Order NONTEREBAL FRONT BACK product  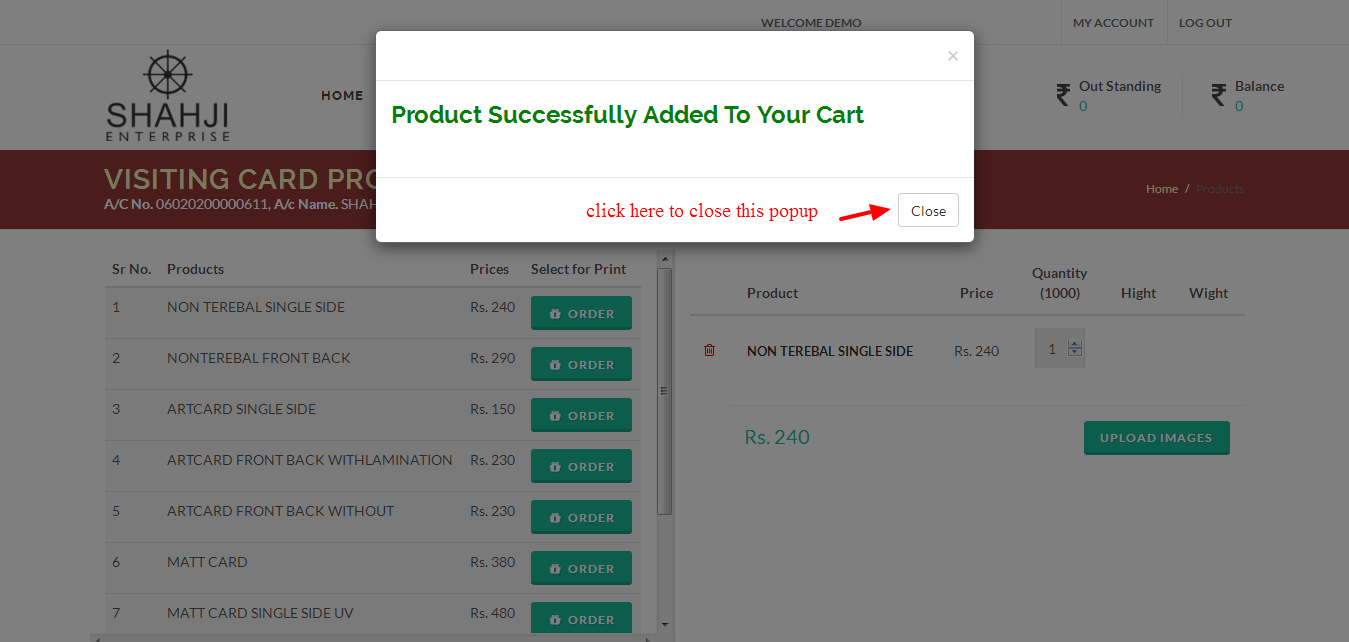click(581, 365)
